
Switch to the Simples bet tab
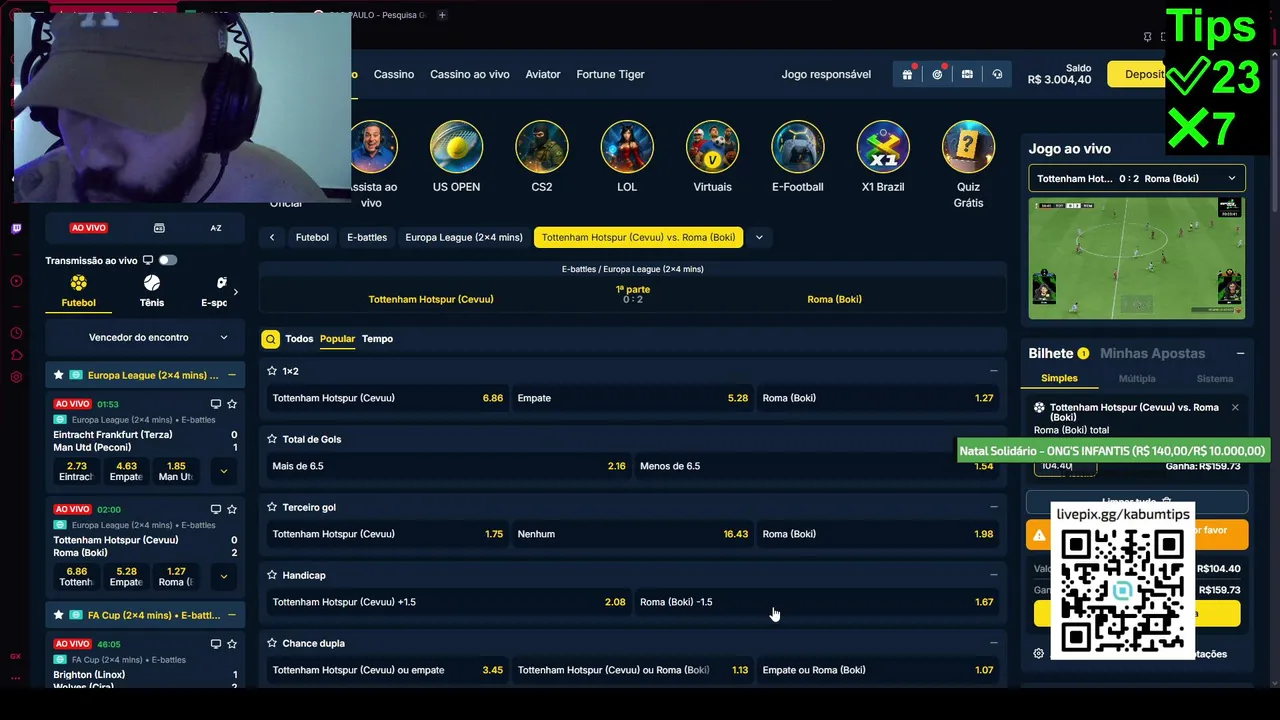(x=1059, y=378)
